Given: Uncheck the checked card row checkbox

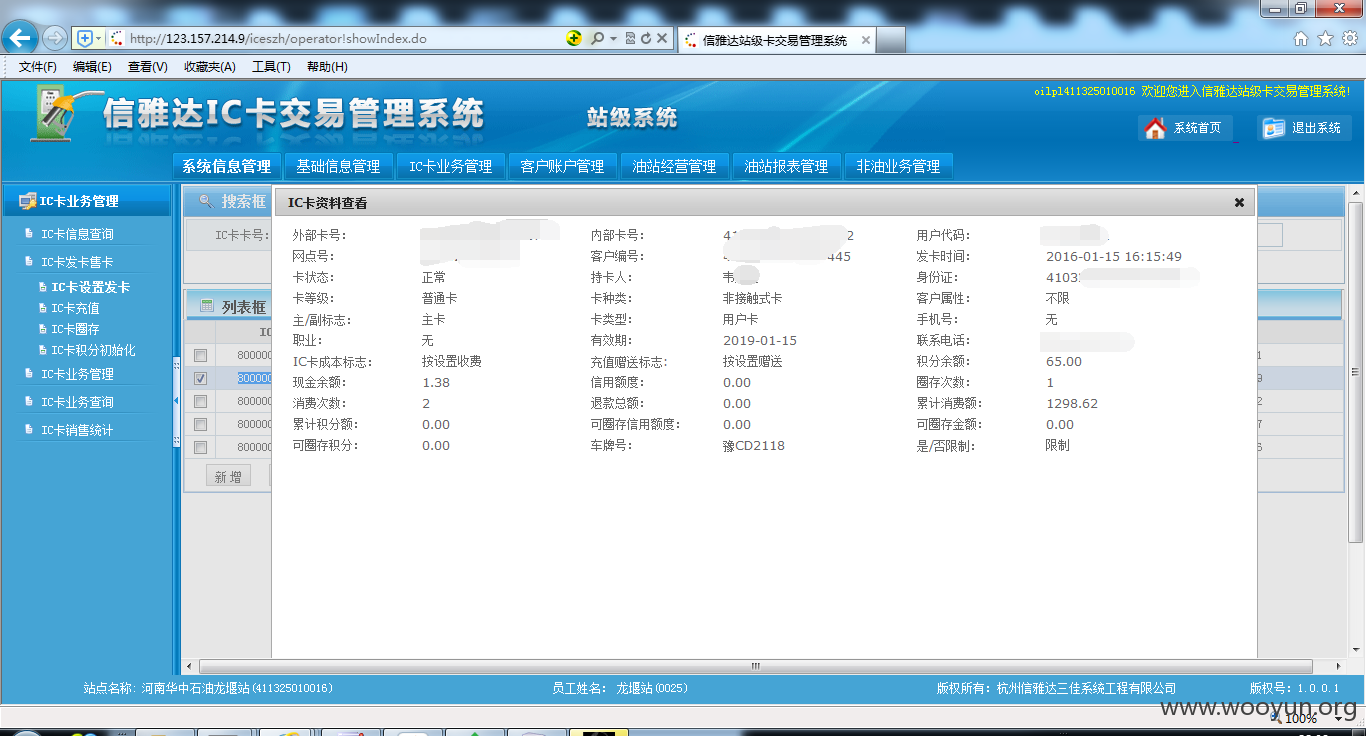Looking at the screenshot, I should [x=200, y=378].
